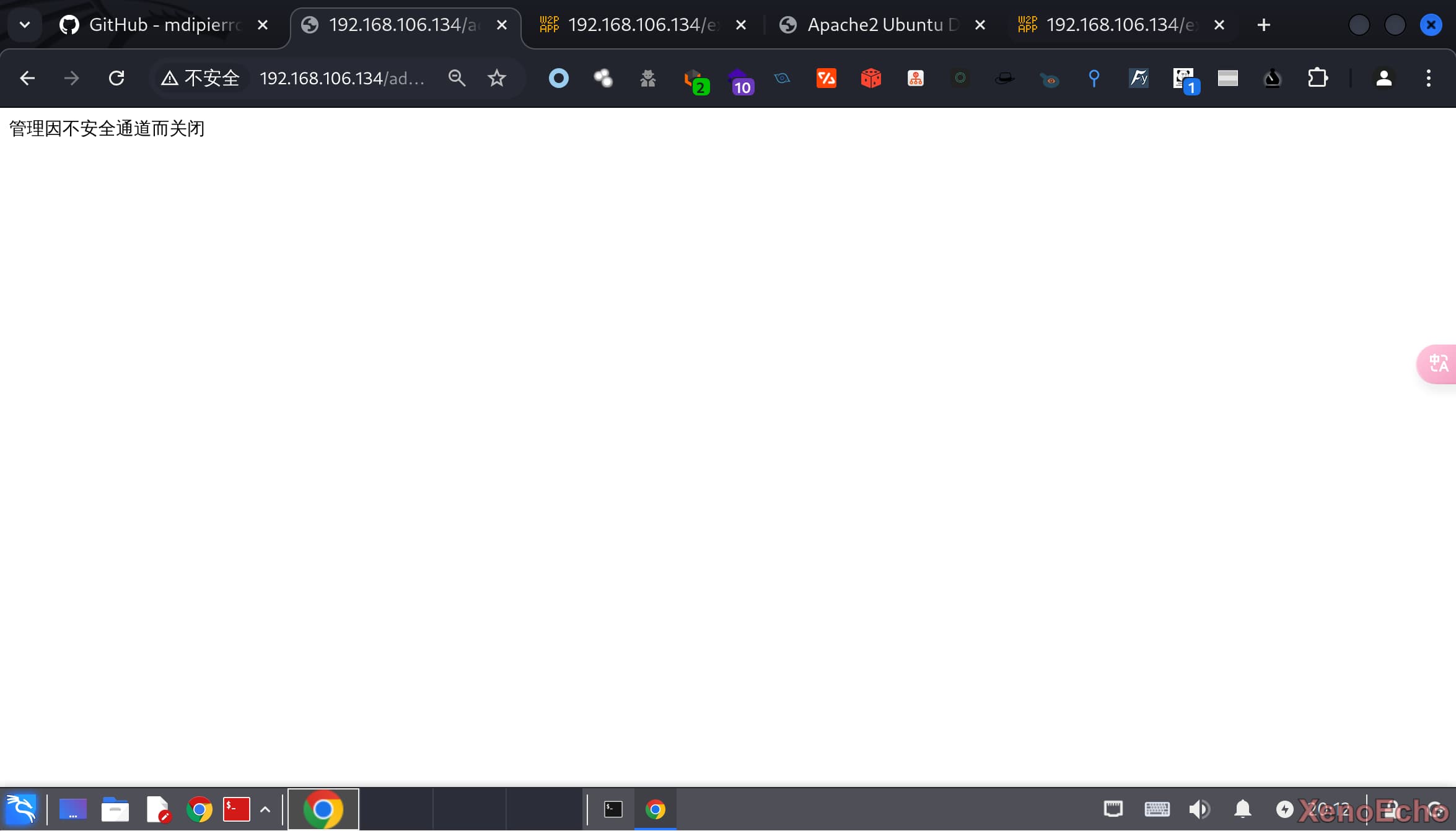The image size is (1456, 831).
Task: Click the red dice extension icon
Action: pyautogui.click(x=871, y=78)
